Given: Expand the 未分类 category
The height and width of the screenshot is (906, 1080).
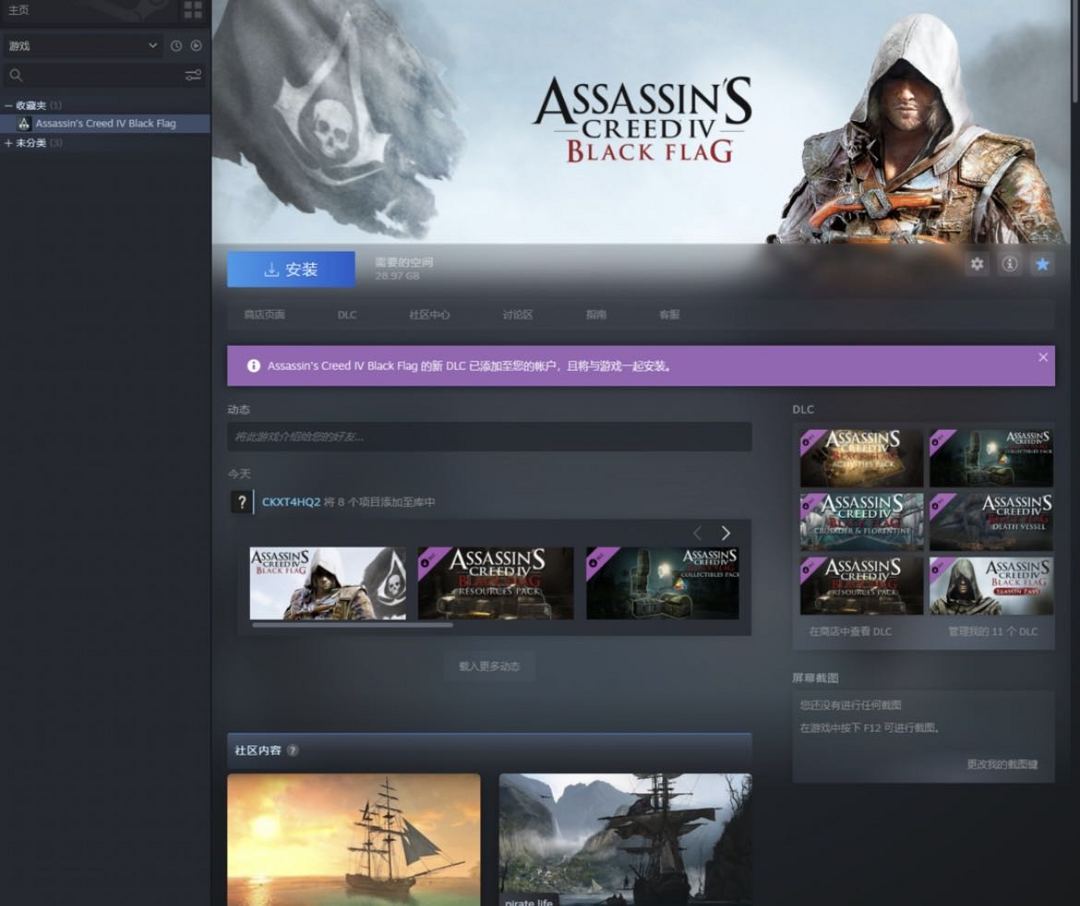Looking at the screenshot, I should click(x=8, y=143).
